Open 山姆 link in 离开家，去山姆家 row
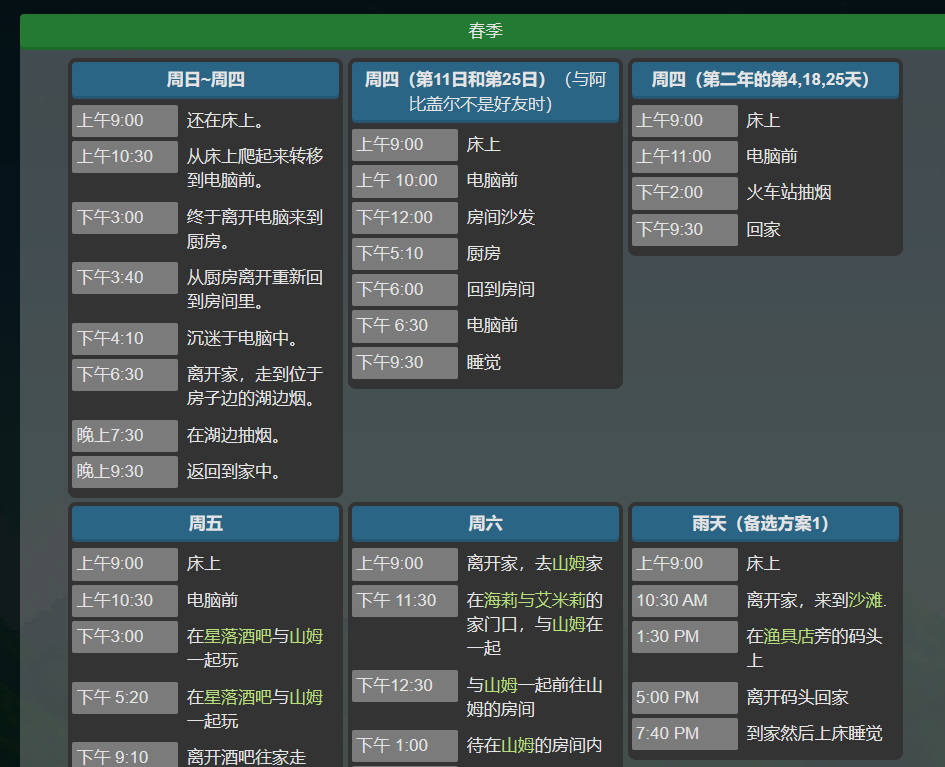Screen dimensions: 945x767 click(x=568, y=563)
